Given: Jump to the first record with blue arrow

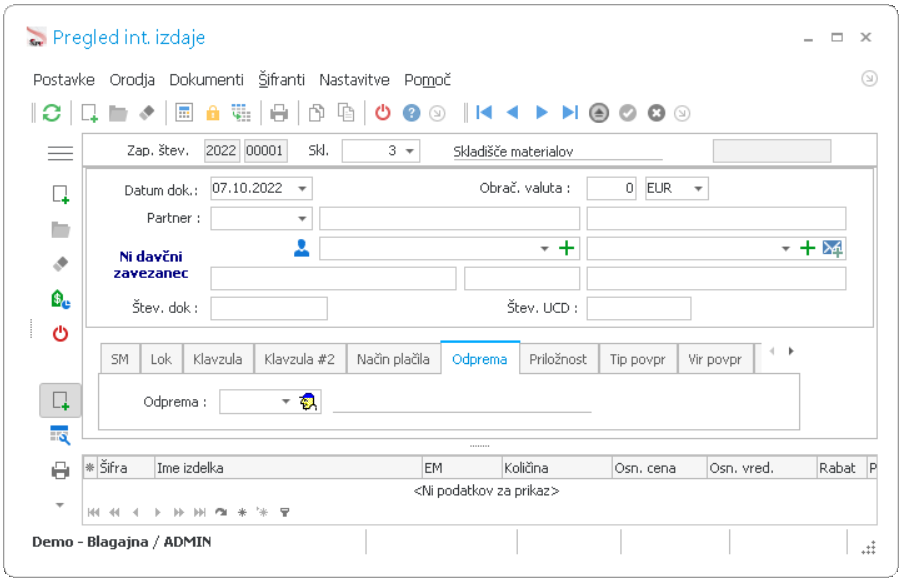Looking at the screenshot, I should (x=484, y=113).
